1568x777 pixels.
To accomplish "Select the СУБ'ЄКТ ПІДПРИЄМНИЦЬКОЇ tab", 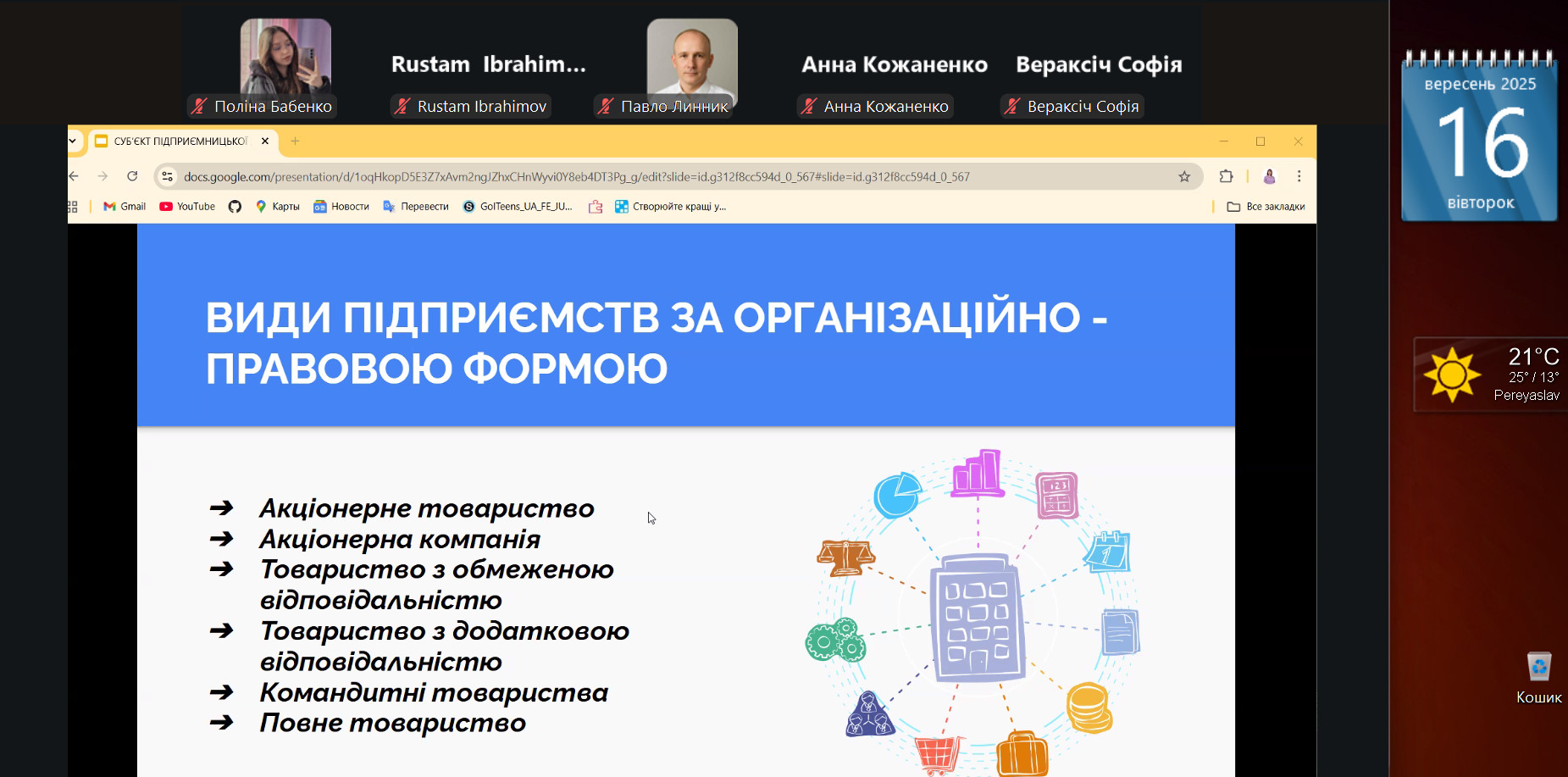I will [178, 142].
